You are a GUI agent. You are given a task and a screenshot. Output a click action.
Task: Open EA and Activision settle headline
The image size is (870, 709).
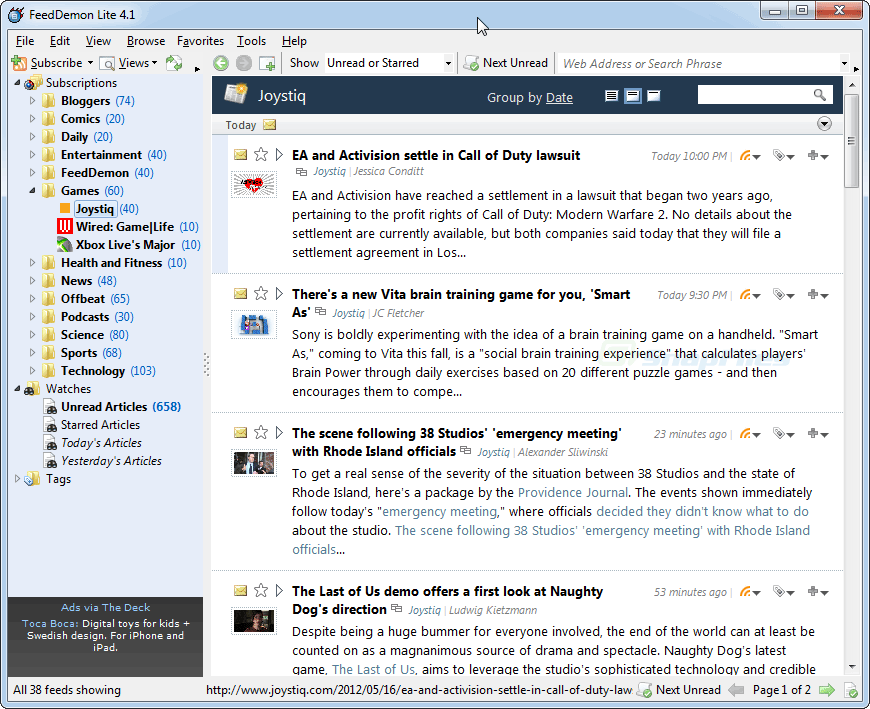pos(436,155)
